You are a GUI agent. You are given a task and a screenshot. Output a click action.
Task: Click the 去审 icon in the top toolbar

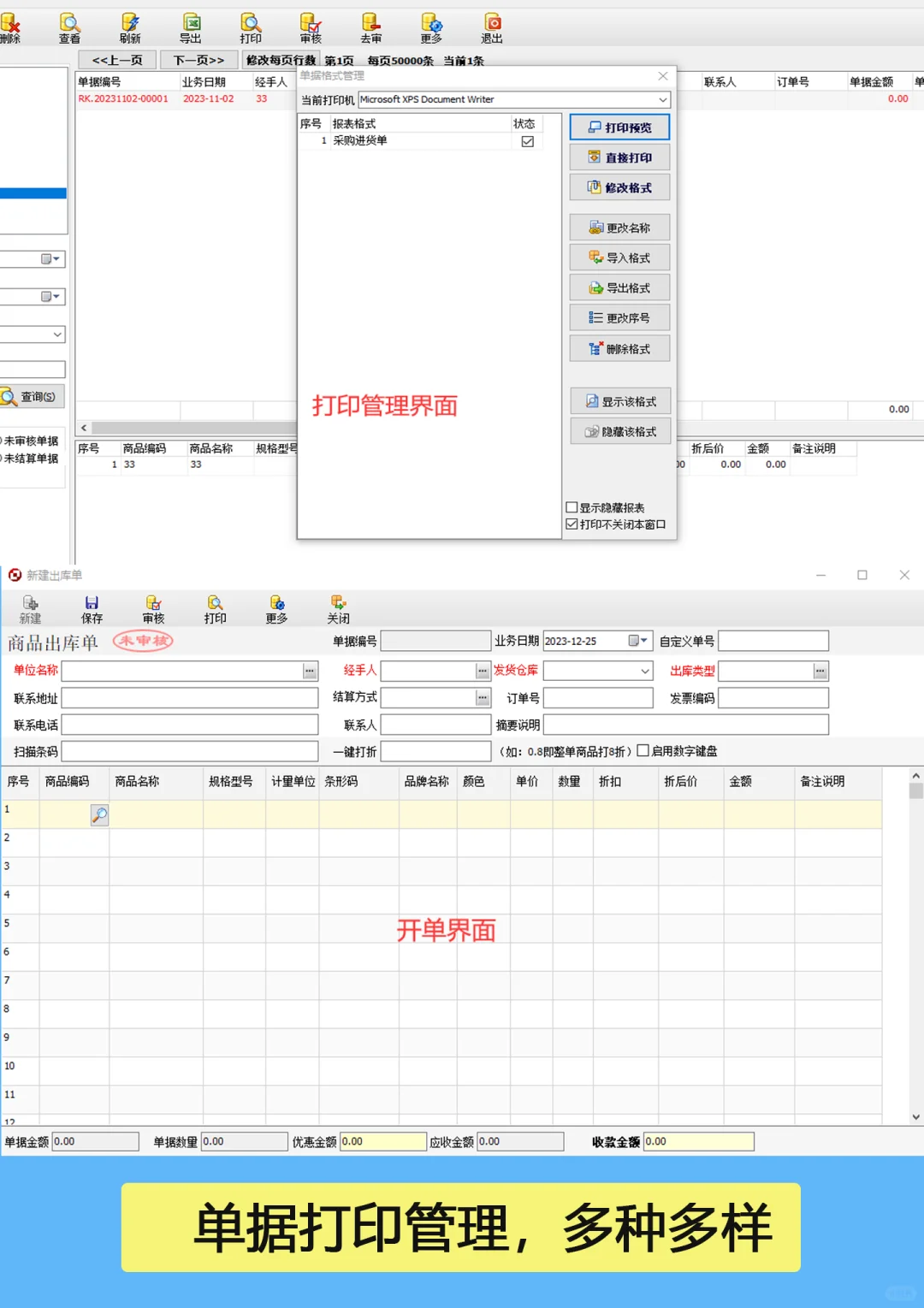[370, 27]
